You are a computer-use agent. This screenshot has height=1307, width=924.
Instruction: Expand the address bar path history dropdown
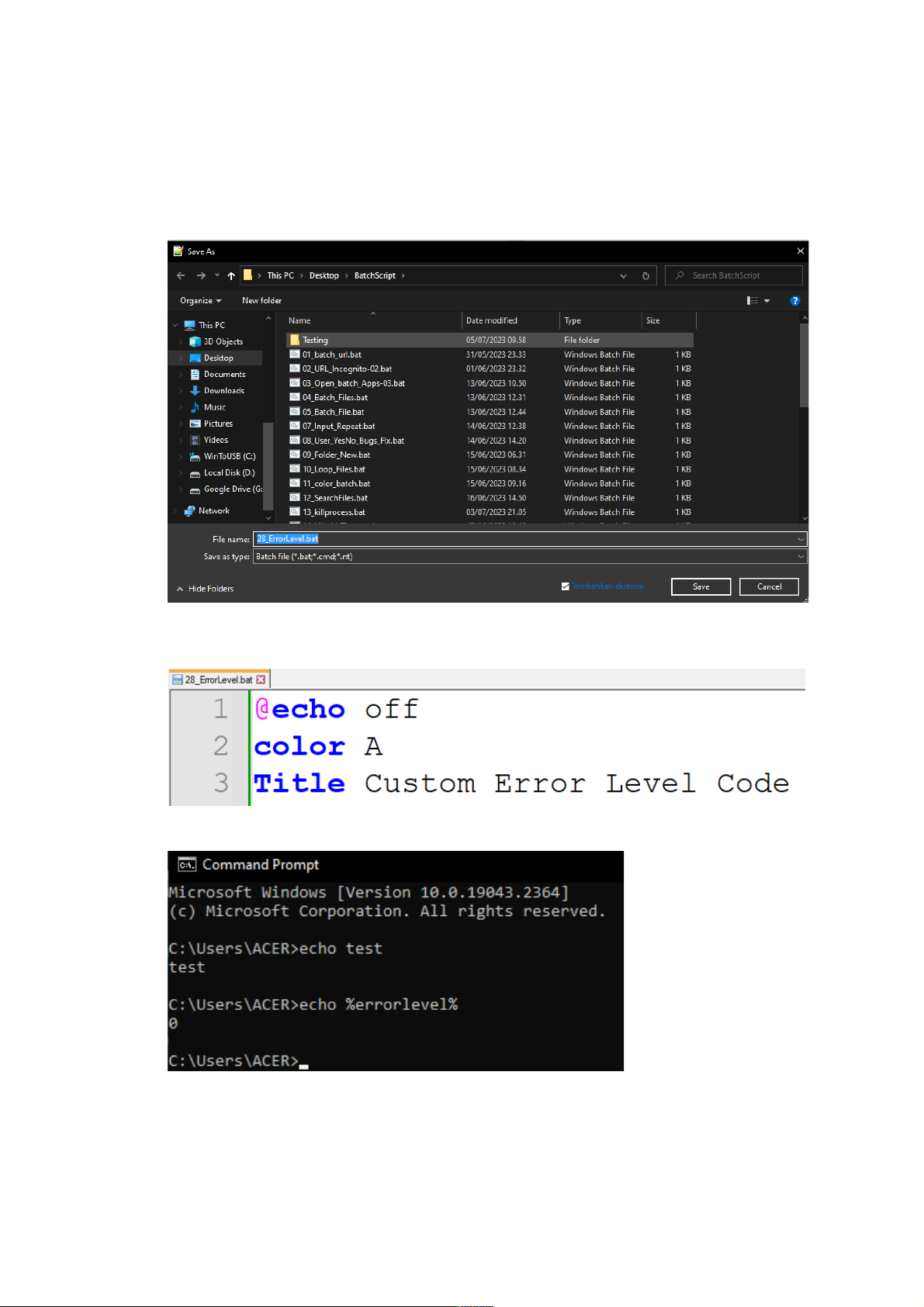(x=623, y=275)
